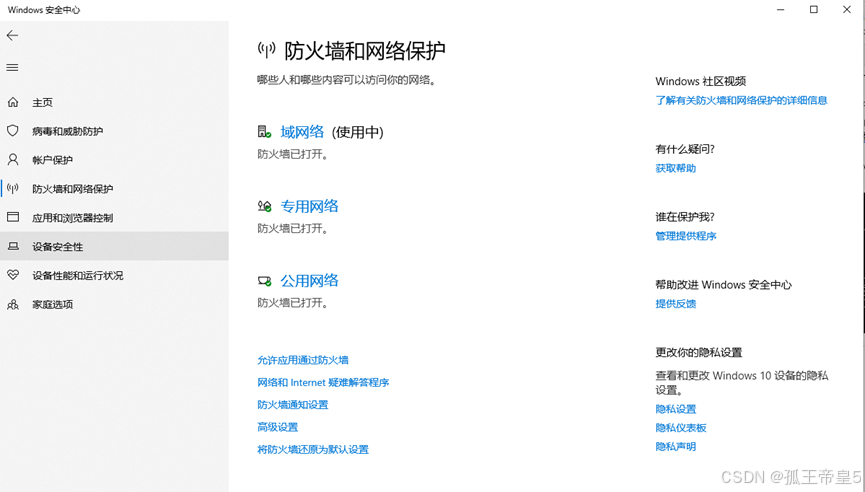Click 管理提供程序 link
Viewport: 865px width, 492px height.
click(686, 236)
